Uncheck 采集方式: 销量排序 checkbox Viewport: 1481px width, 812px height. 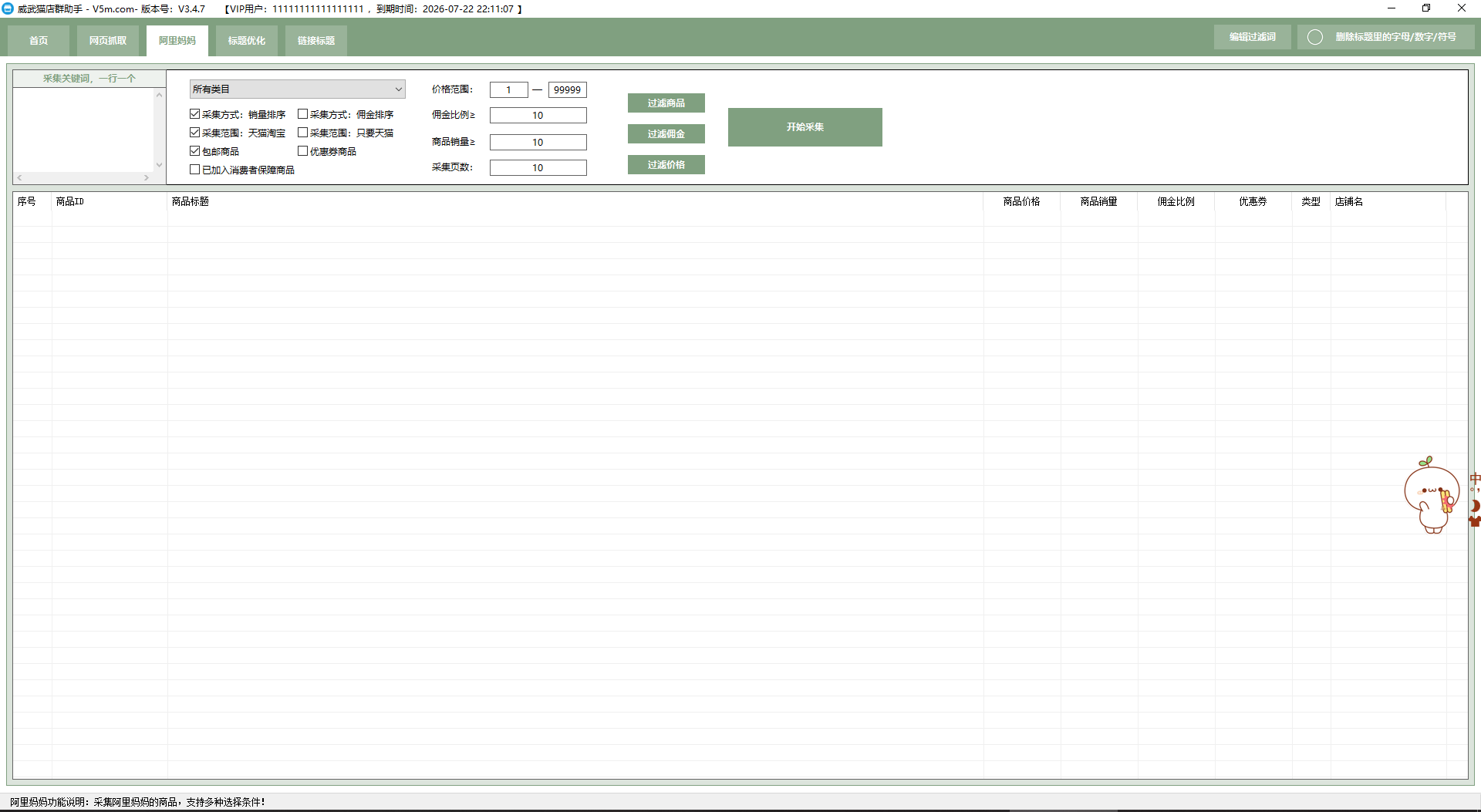[195, 114]
